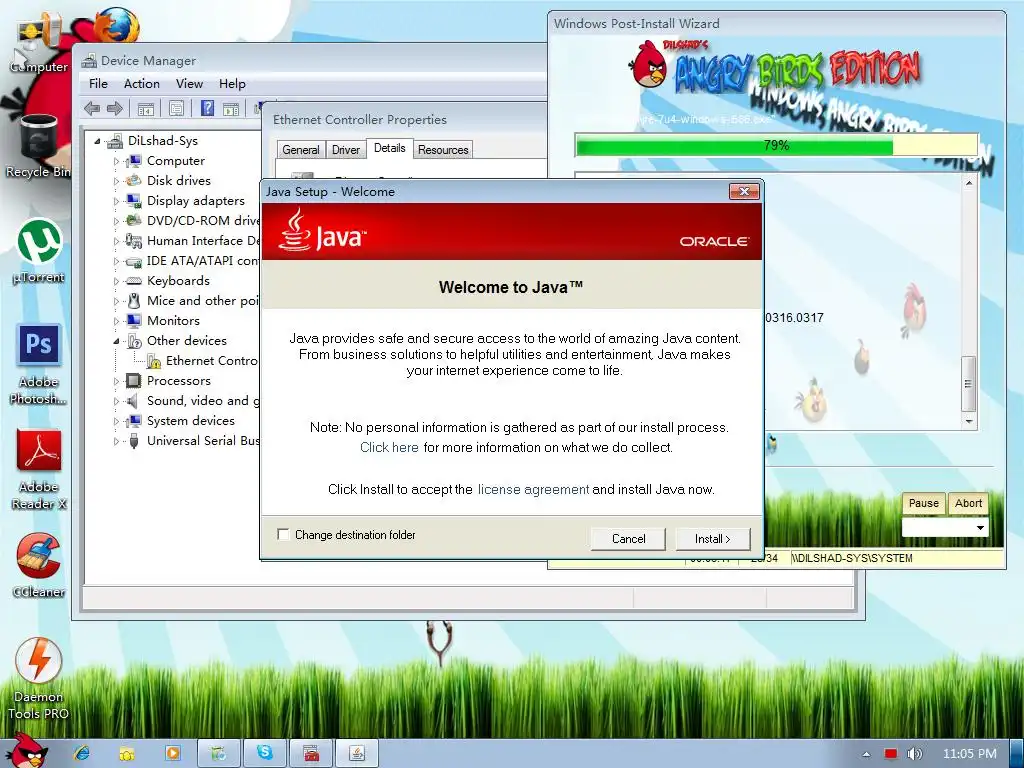Open the Action menu in Device Manager
The width and height of the screenshot is (1024, 768).
point(142,84)
